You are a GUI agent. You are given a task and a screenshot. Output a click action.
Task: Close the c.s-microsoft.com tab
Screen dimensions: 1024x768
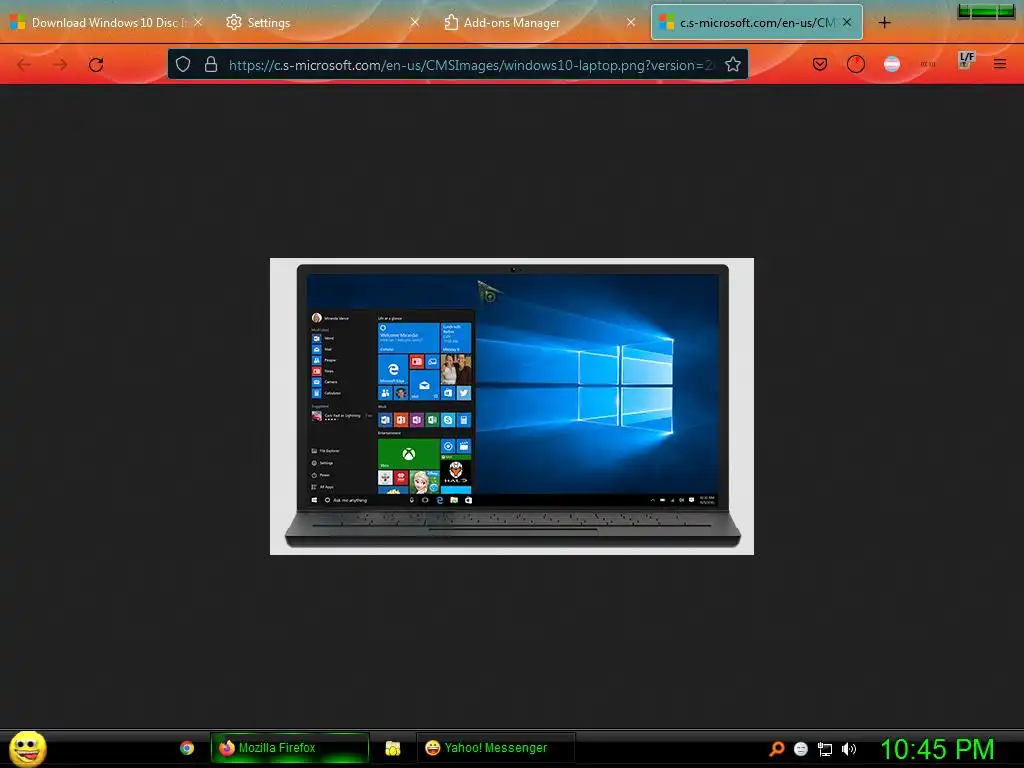click(847, 22)
